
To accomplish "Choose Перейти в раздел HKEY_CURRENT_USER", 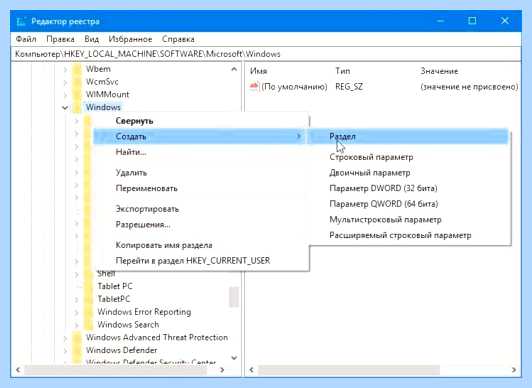I will (201, 261).
